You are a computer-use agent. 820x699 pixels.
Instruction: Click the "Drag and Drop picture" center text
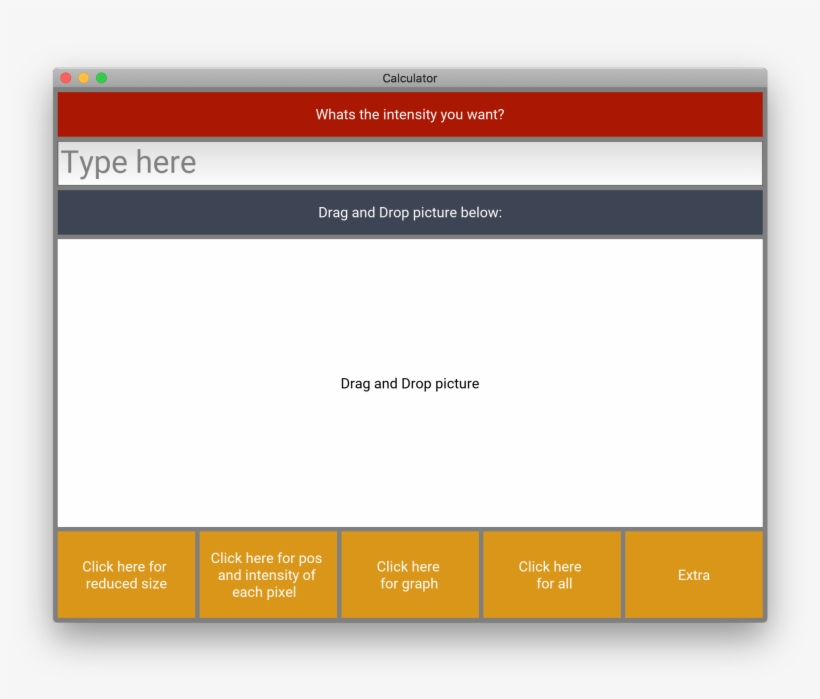point(410,384)
